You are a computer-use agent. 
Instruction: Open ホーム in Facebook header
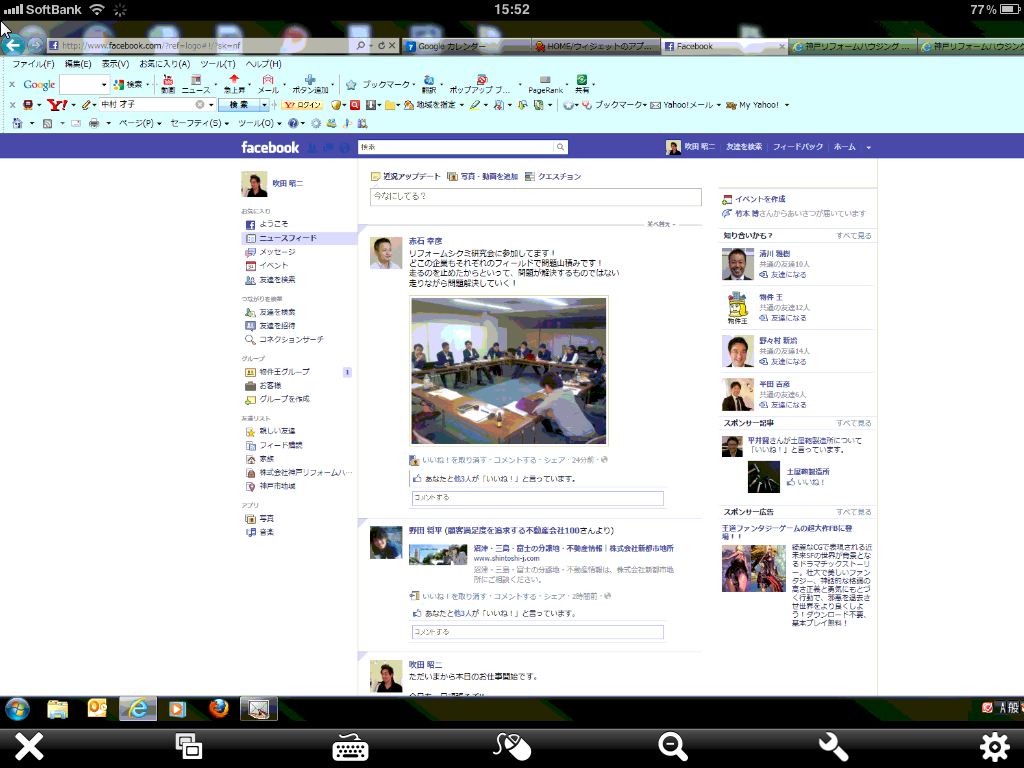point(844,147)
